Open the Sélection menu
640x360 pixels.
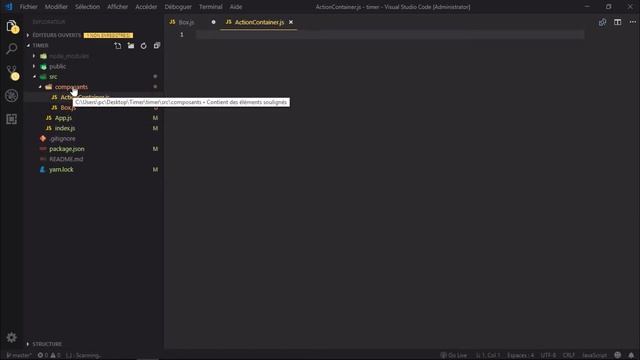click(87, 7)
